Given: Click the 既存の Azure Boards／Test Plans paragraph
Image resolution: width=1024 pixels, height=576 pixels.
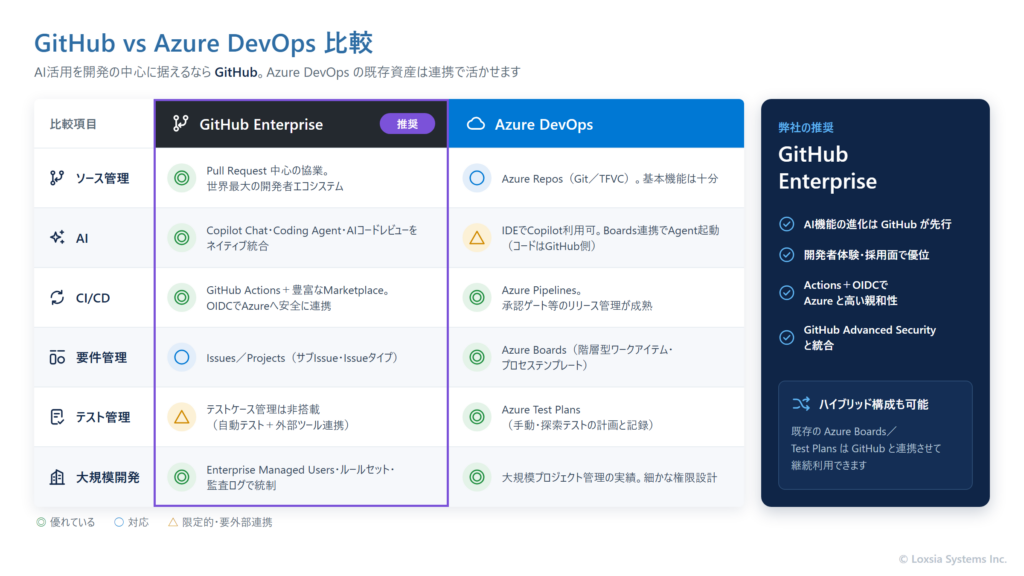Looking at the screenshot, I should (867, 448).
